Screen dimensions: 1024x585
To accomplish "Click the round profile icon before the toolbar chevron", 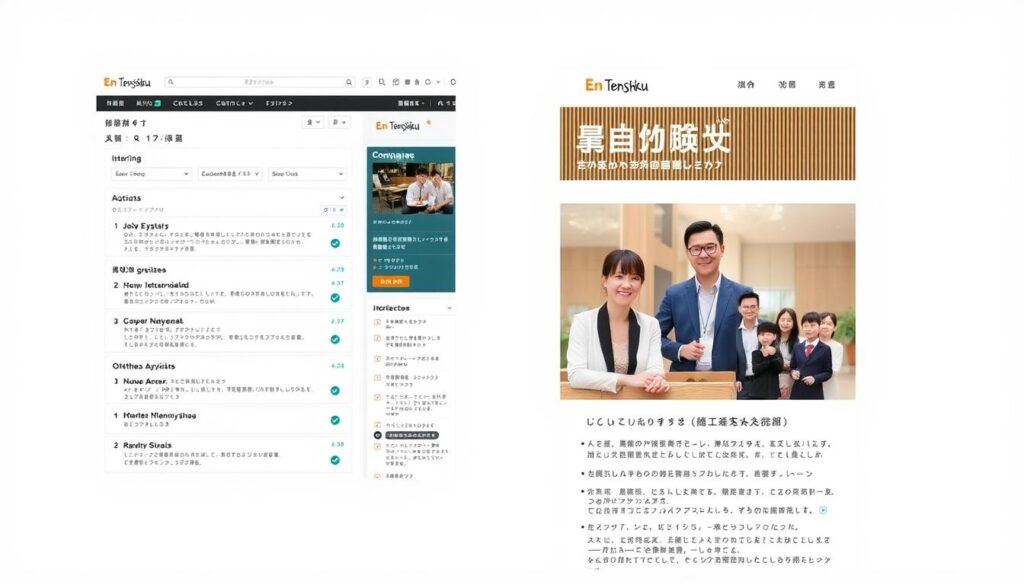I will point(428,82).
